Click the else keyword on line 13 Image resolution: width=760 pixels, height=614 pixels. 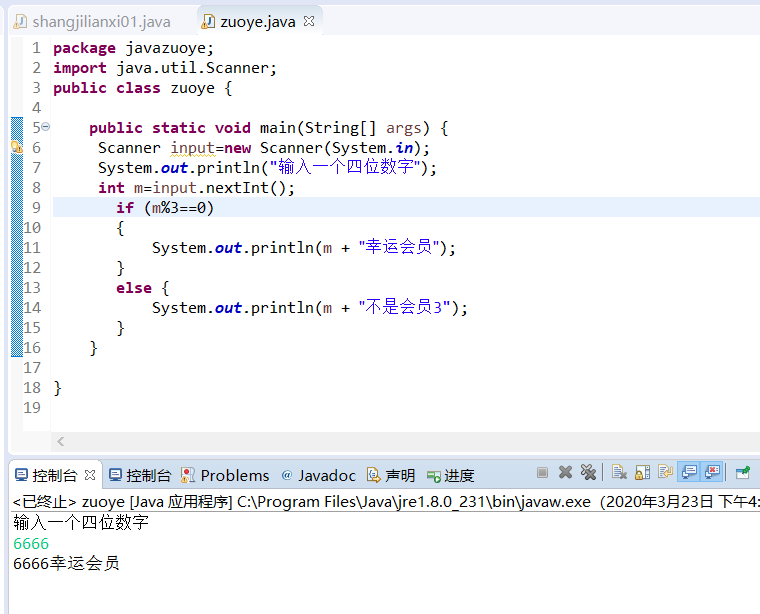pyautogui.click(x=134, y=287)
